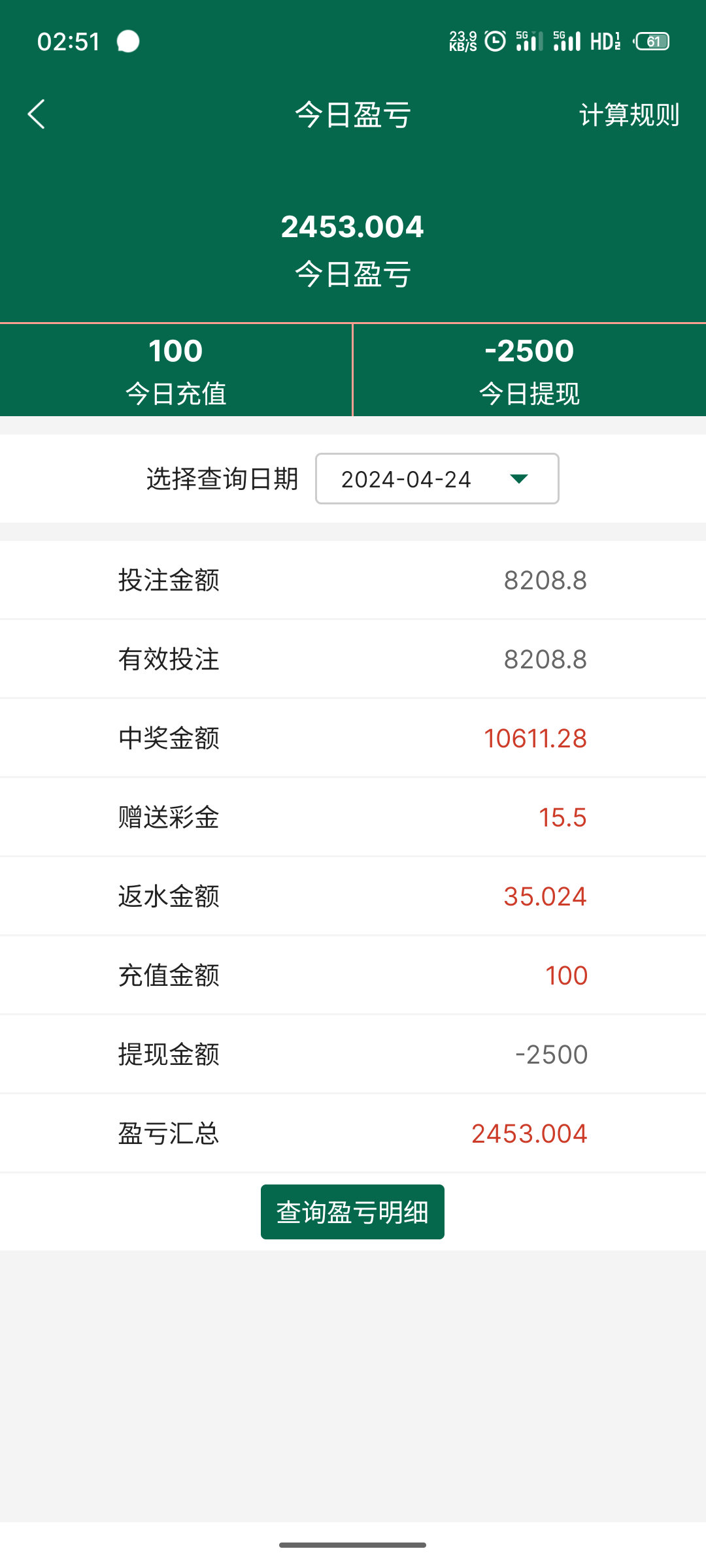Screen dimensions: 706x1568
Task: Tap the 返水金额 row
Action: pos(353,896)
